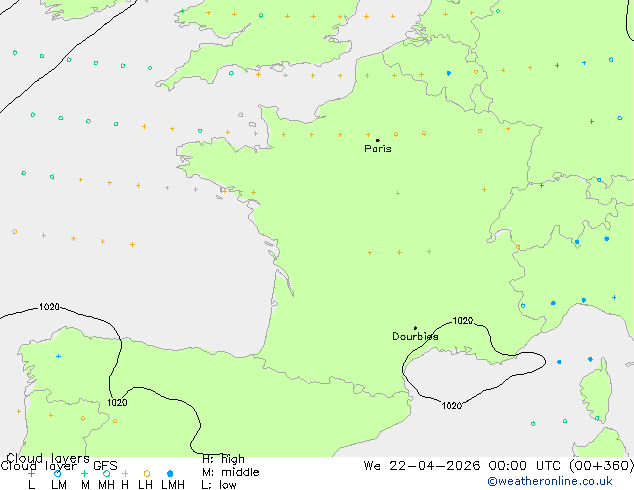Click the orange plus H legend symbol

pyautogui.click(x=125, y=473)
